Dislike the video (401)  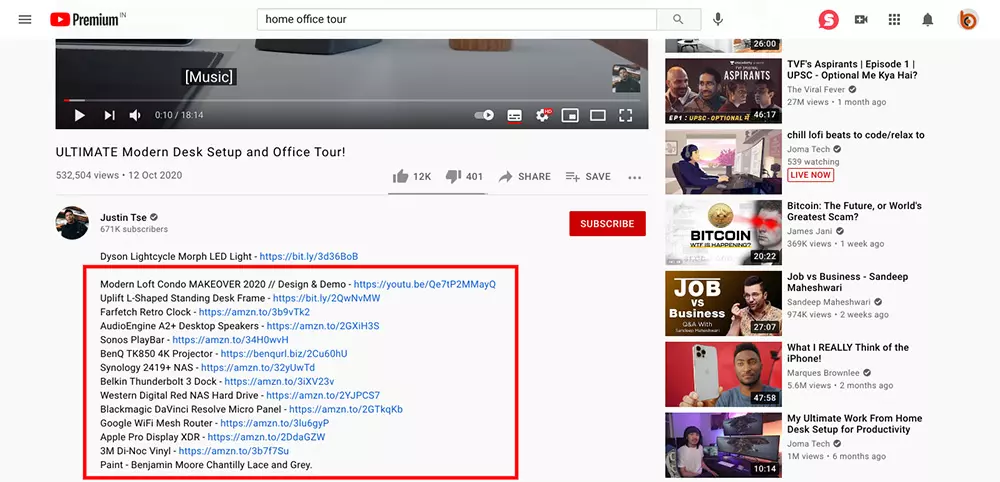click(x=464, y=177)
